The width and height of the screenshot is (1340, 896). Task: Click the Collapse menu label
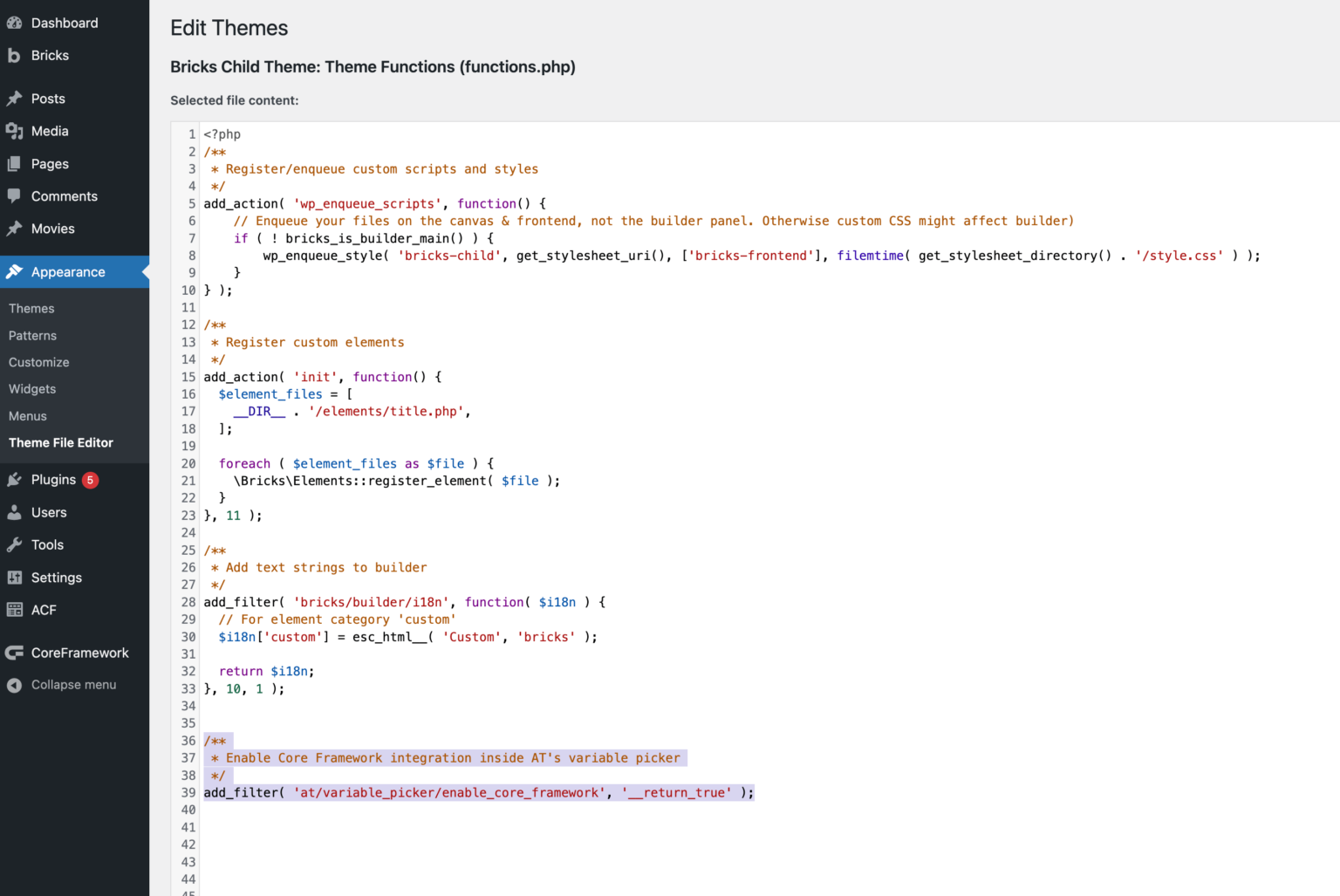(x=74, y=685)
